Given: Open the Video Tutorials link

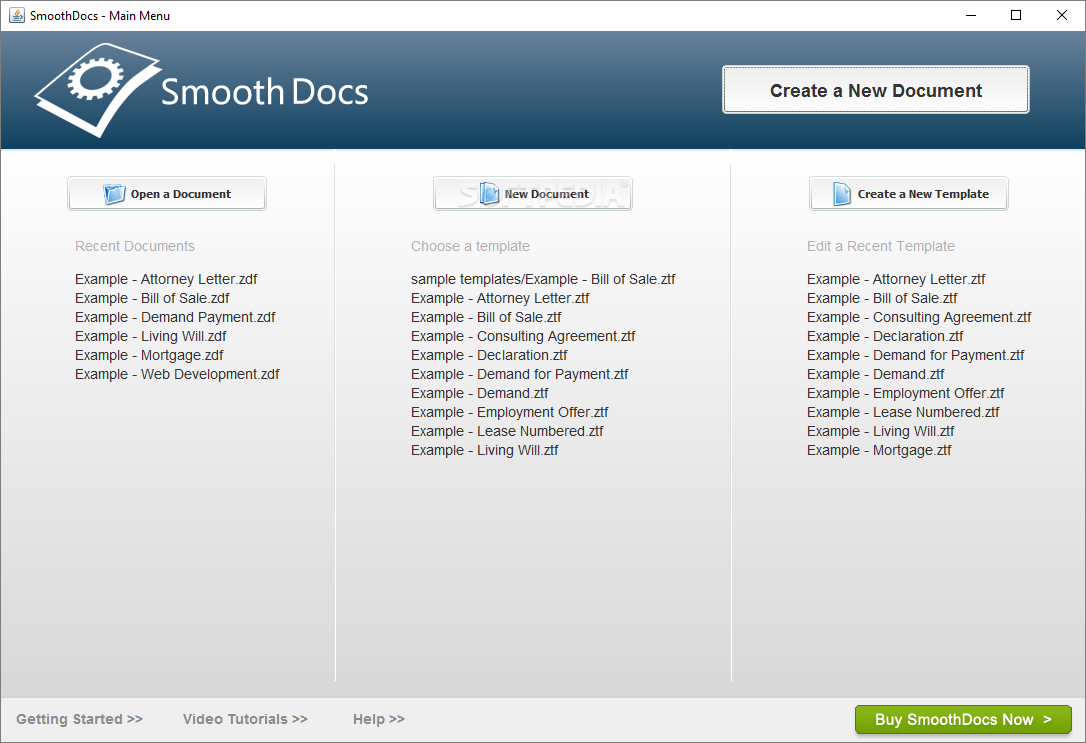Looking at the screenshot, I should point(245,719).
